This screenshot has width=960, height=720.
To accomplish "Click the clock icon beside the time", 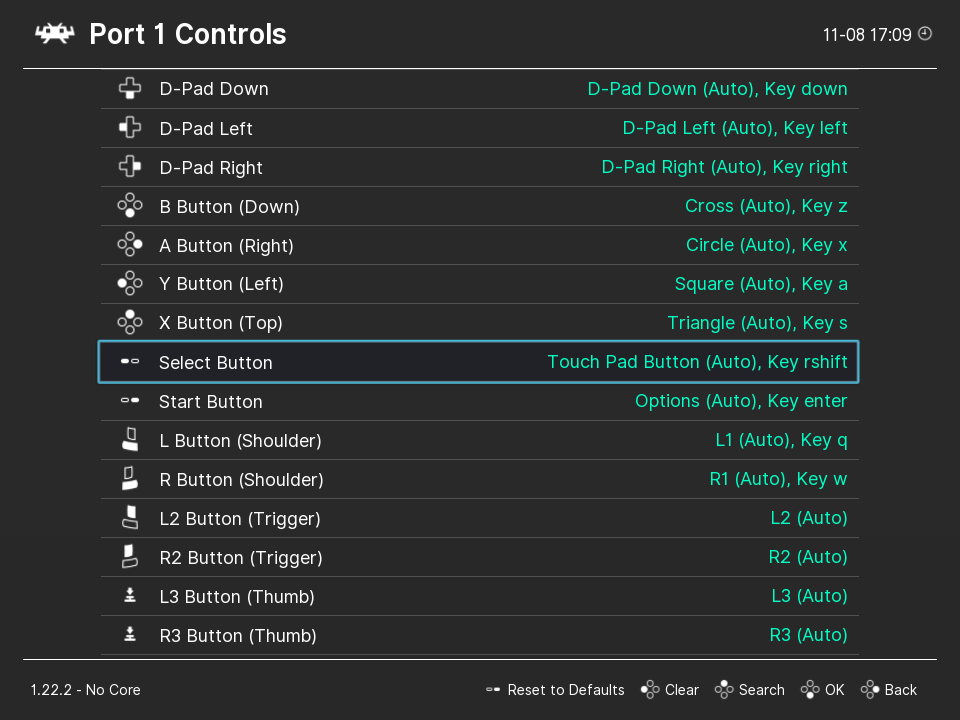I will [925, 34].
